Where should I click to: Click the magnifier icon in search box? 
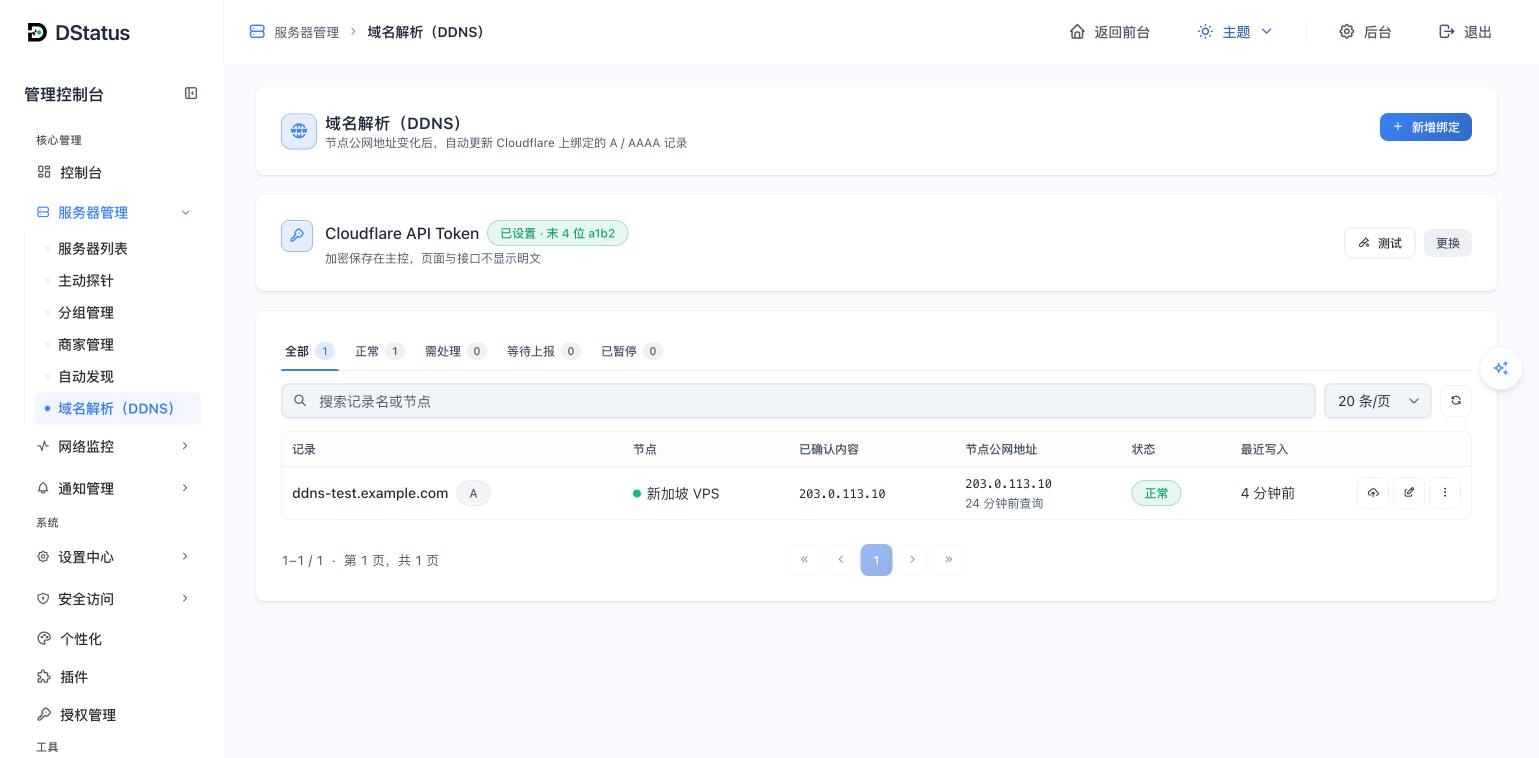click(300, 400)
